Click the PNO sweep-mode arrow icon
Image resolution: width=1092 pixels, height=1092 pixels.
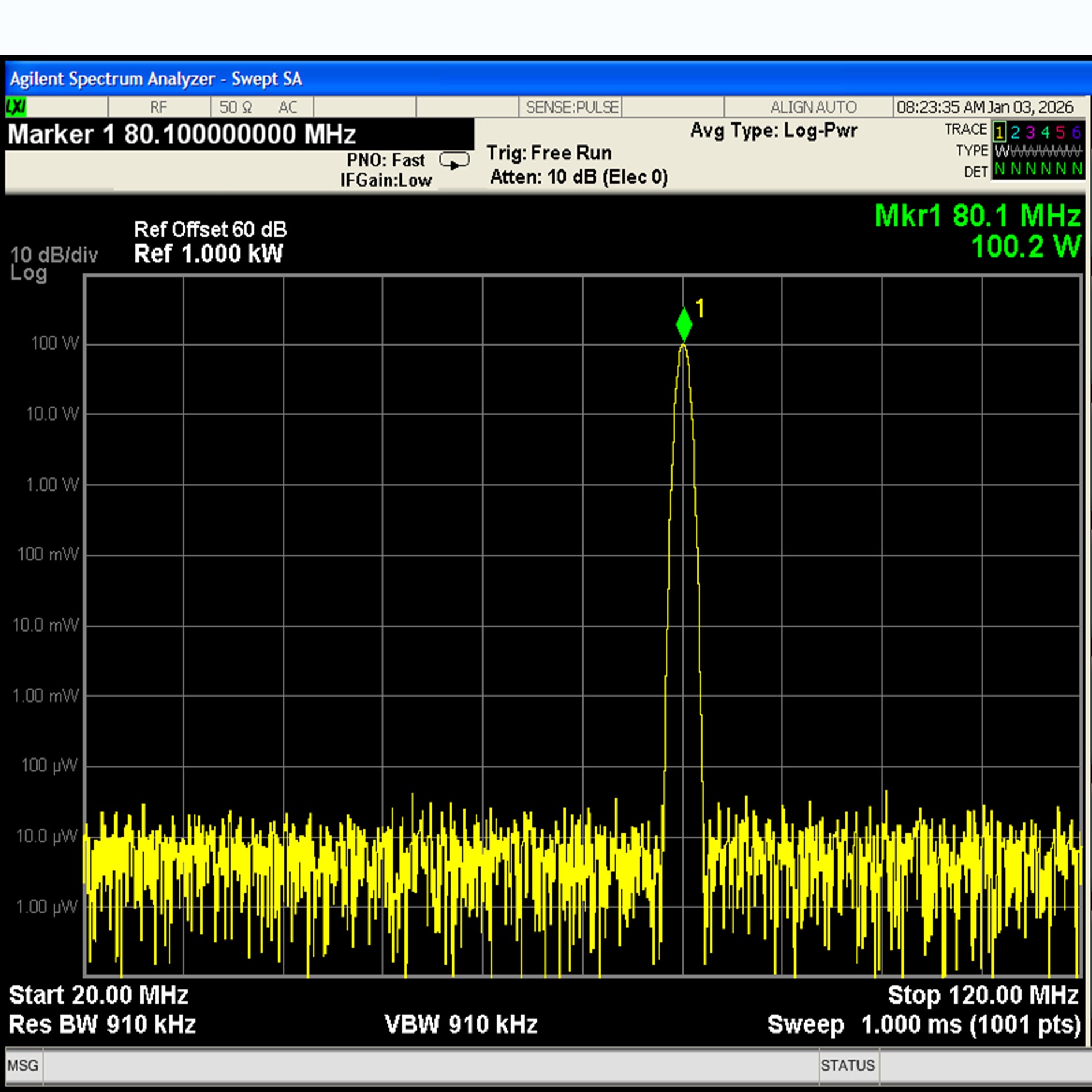pos(454,161)
